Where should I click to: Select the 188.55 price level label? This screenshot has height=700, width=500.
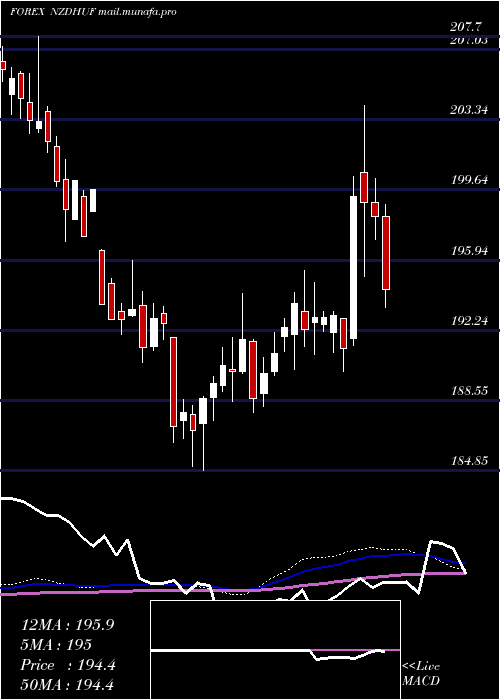click(469, 391)
